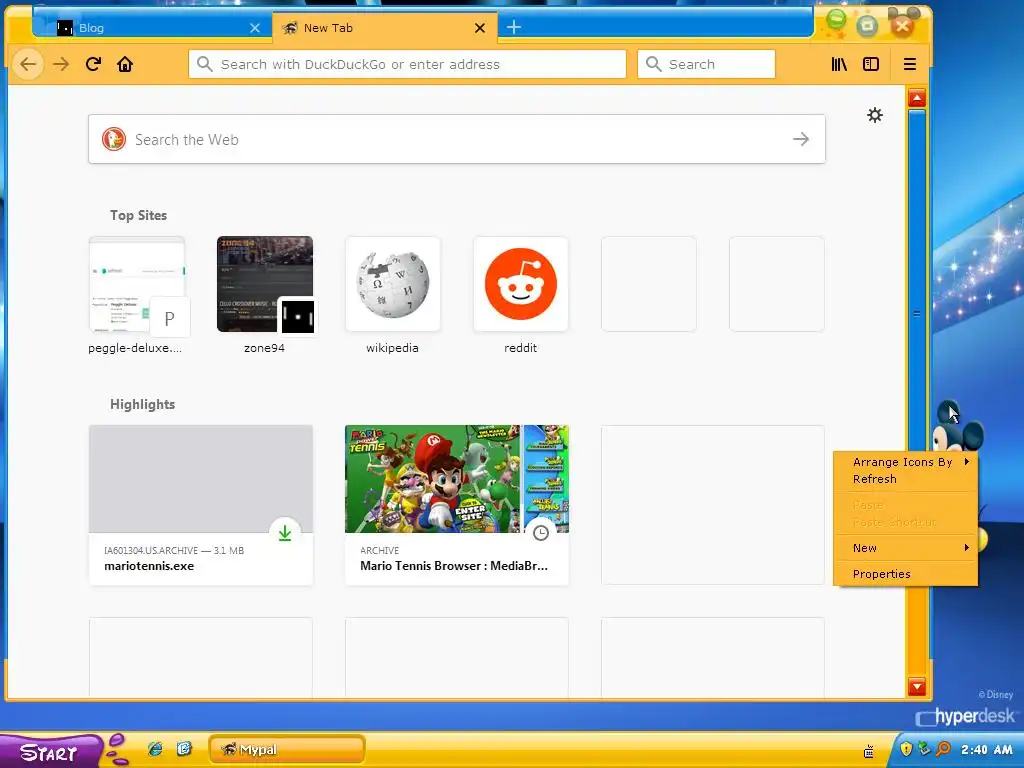Screen dimensions: 1024x768
Task: Open a new tab with plus button
Action: 514,27
